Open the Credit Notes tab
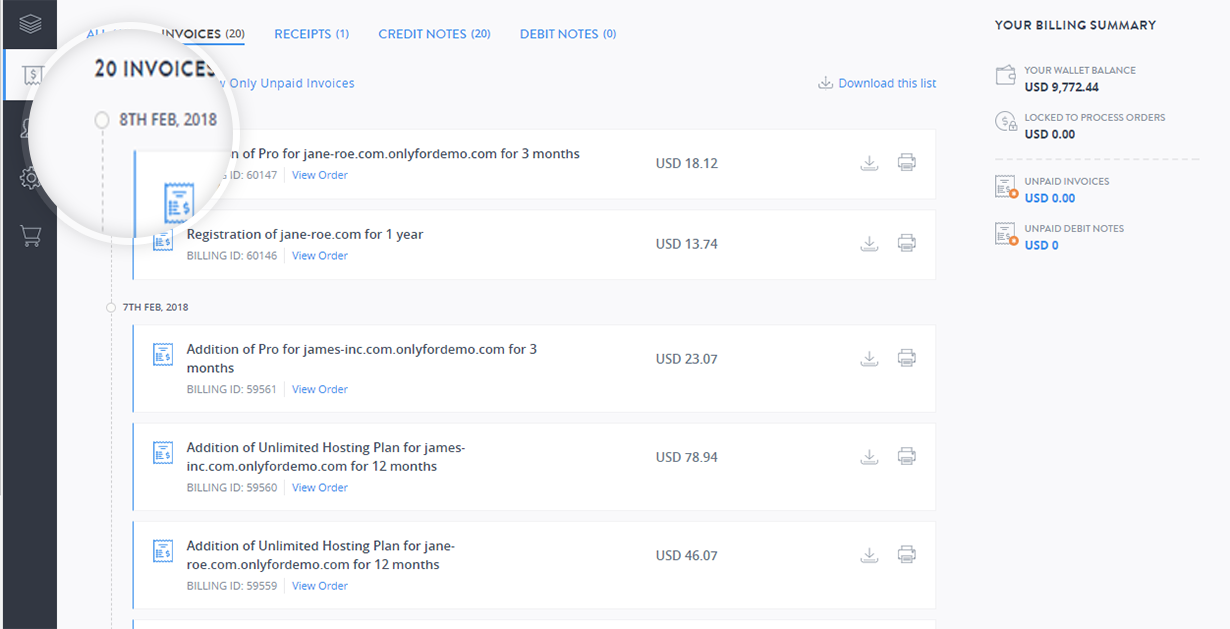The height and width of the screenshot is (629, 1230). pyautogui.click(x=434, y=34)
